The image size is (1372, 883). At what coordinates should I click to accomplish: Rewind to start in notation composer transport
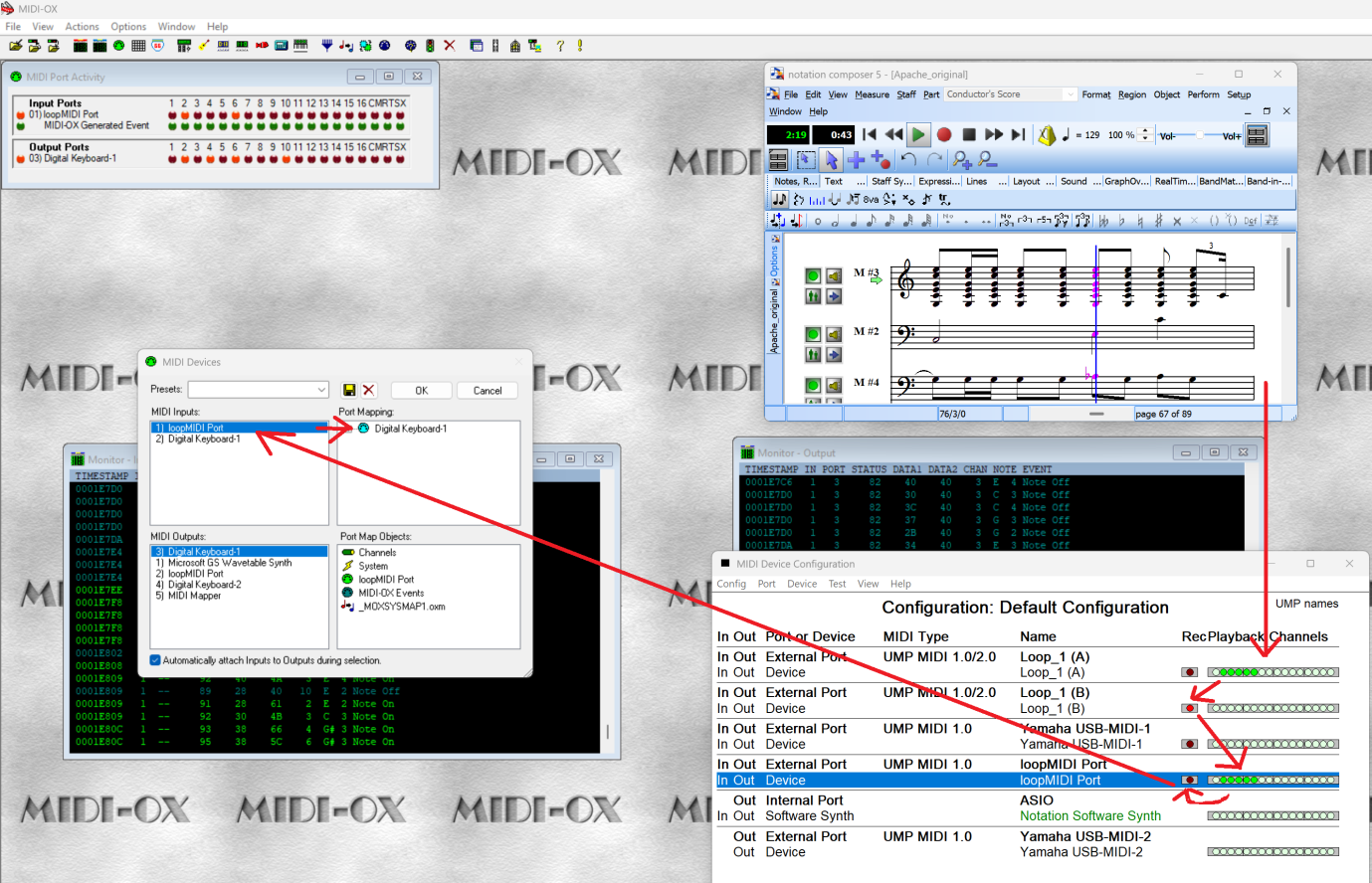870,134
